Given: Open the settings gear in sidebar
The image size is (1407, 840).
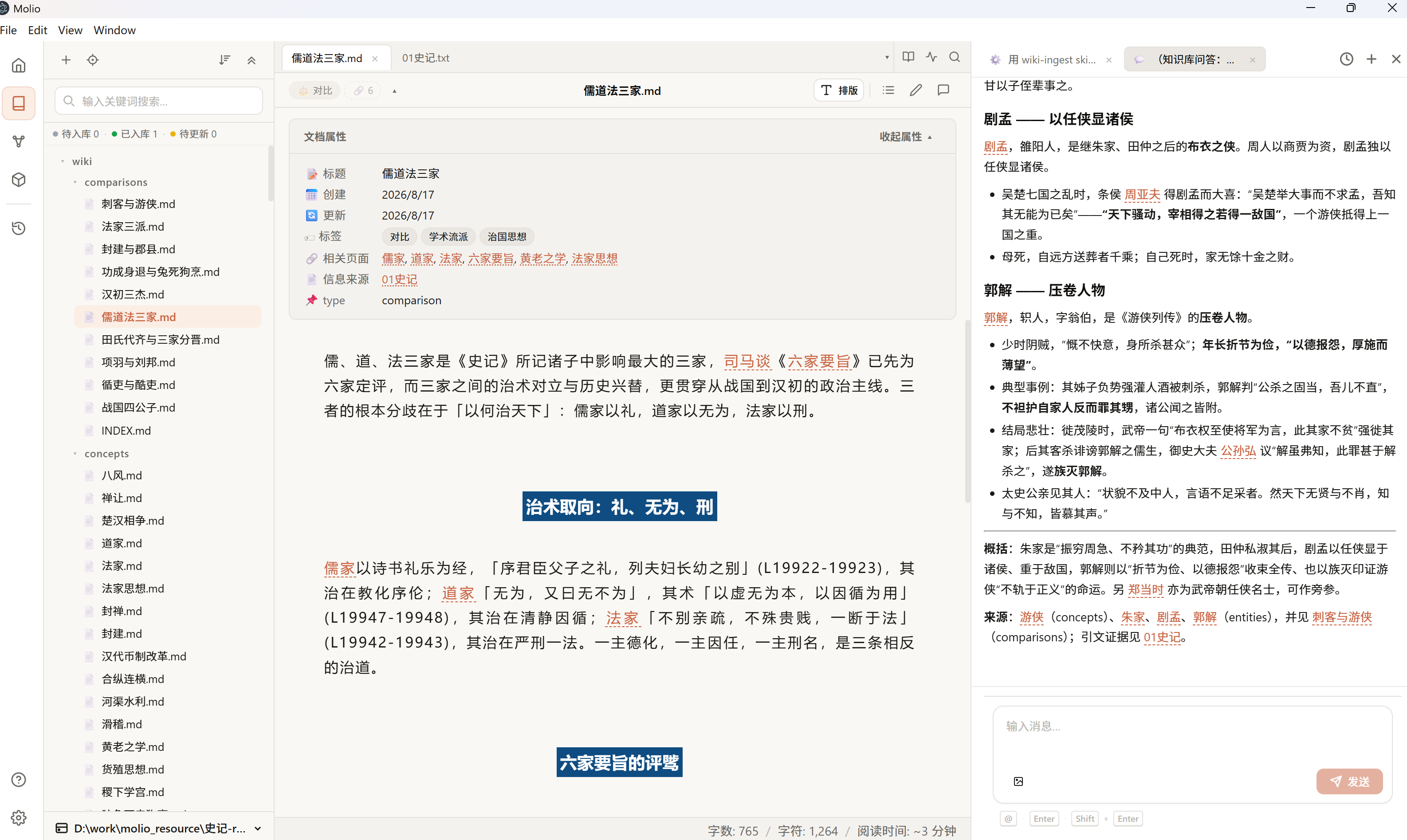Looking at the screenshot, I should (19, 817).
